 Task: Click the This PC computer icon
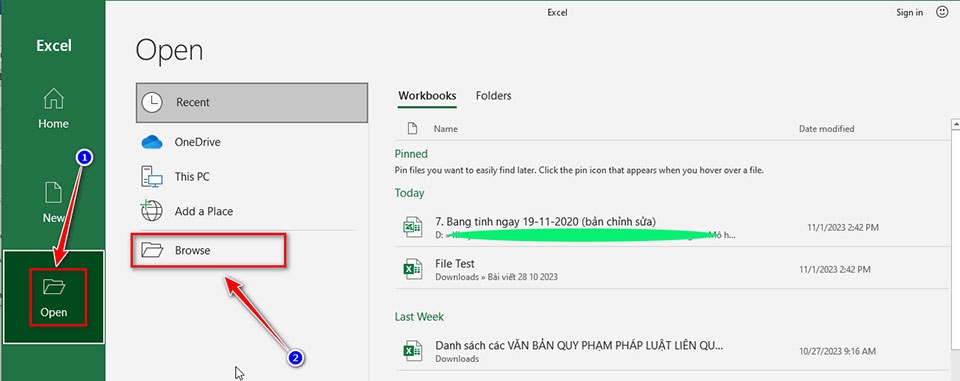[x=152, y=177]
